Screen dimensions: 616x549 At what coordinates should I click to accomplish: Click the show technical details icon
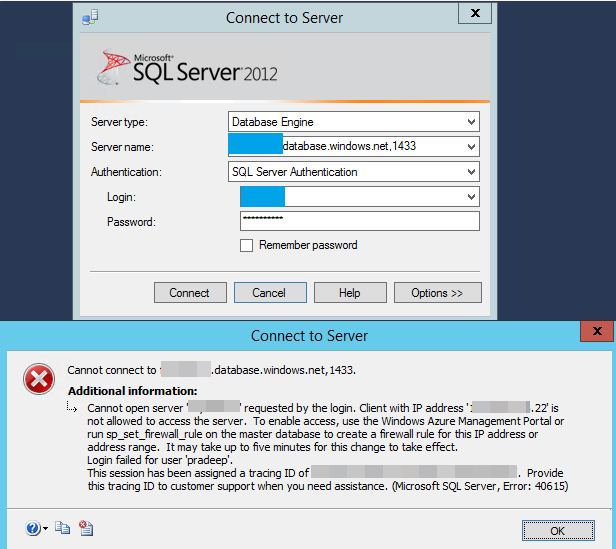tap(86, 528)
